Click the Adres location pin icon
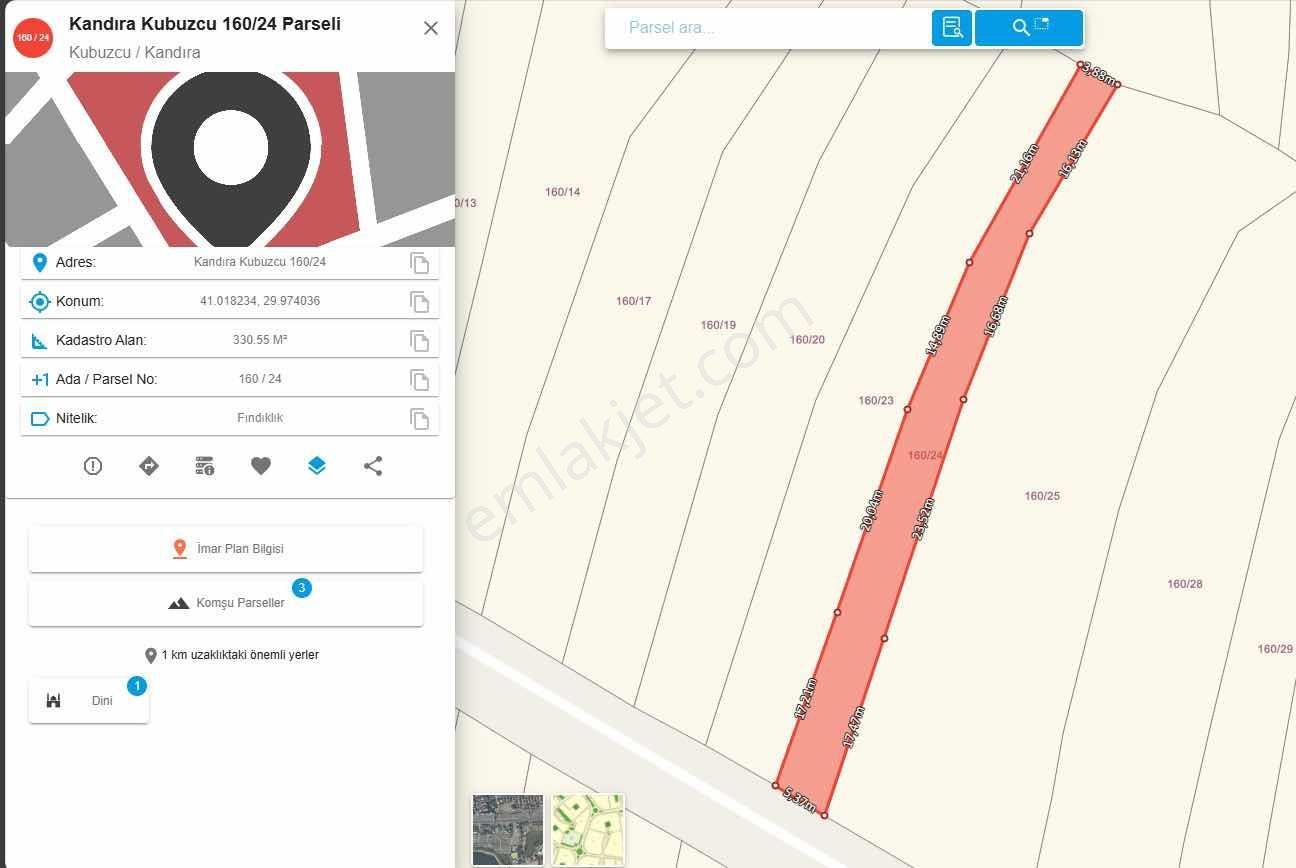This screenshot has width=1296, height=868. (40, 263)
